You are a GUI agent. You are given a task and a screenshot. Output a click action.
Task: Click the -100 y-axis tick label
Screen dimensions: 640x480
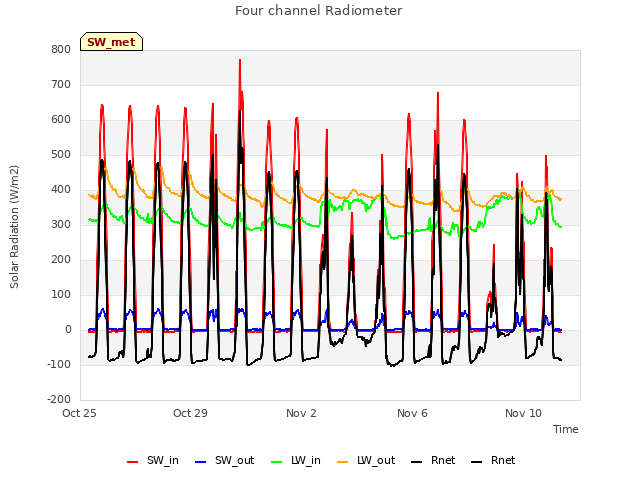(59, 364)
